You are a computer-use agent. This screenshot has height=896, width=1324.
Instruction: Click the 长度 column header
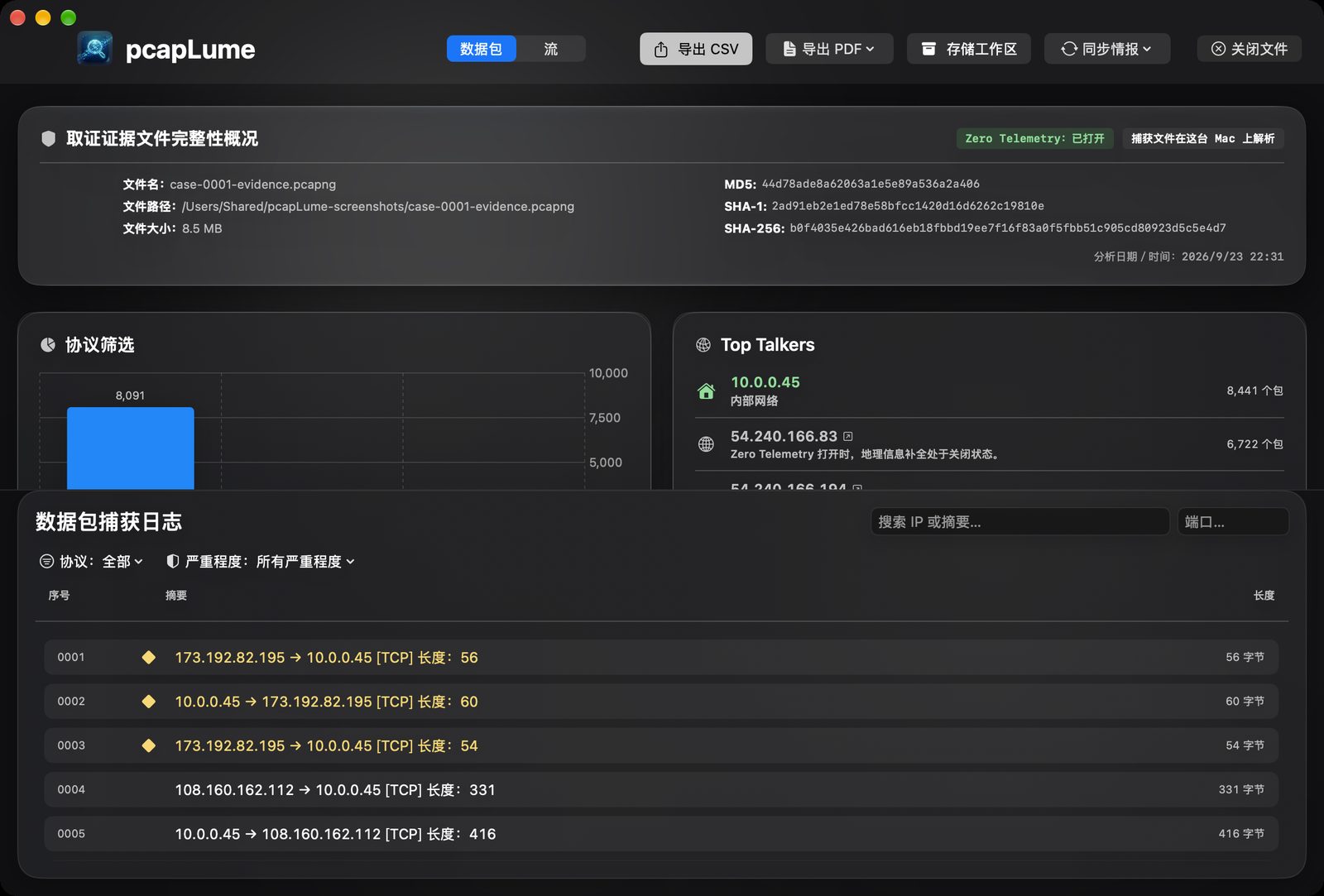1264,596
